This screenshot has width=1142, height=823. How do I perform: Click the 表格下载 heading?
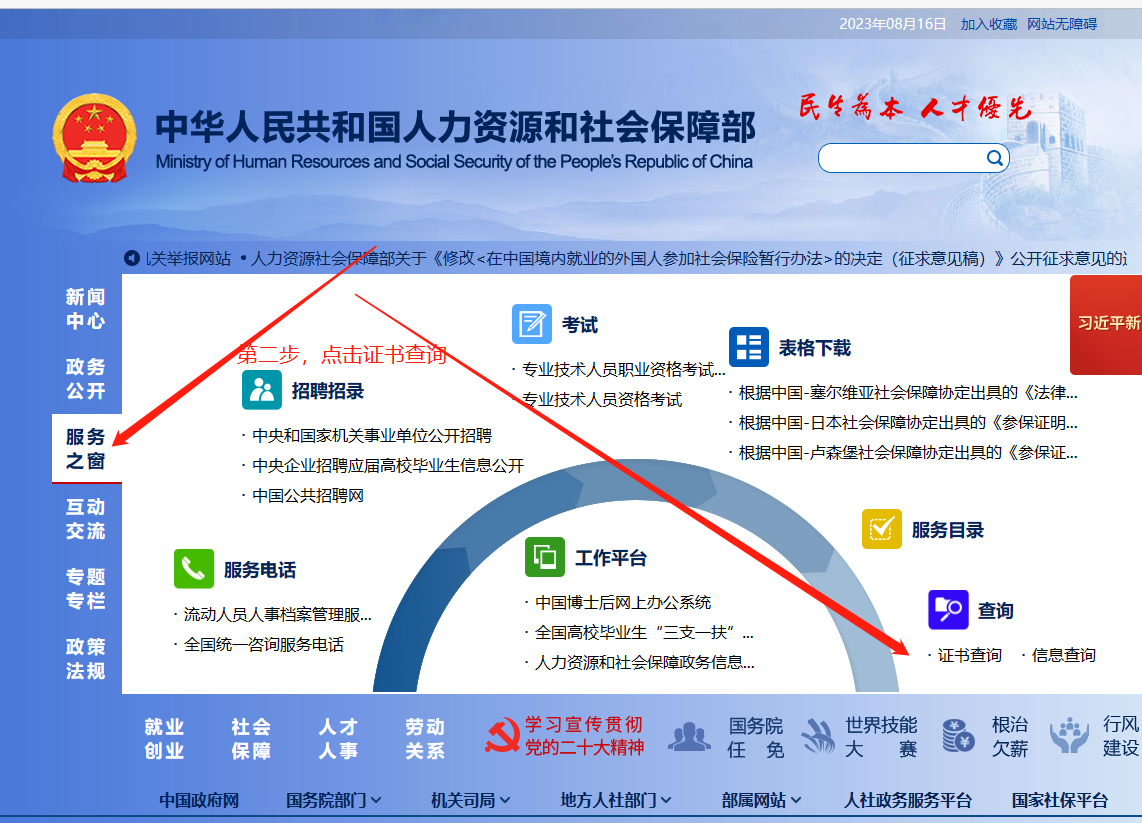815,347
